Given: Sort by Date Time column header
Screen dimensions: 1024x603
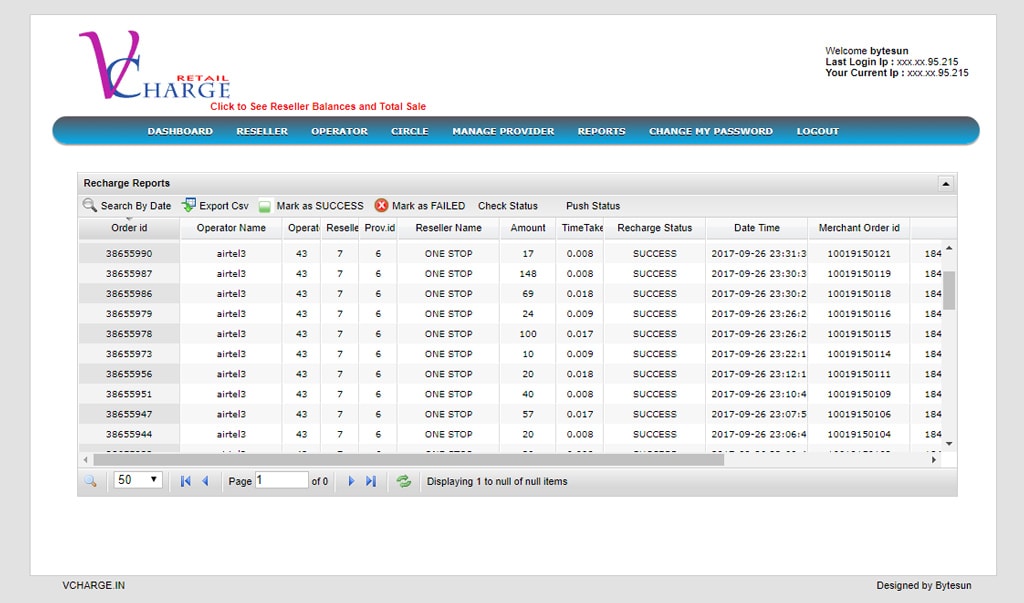Looking at the screenshot, I should [x=757, y=228].
